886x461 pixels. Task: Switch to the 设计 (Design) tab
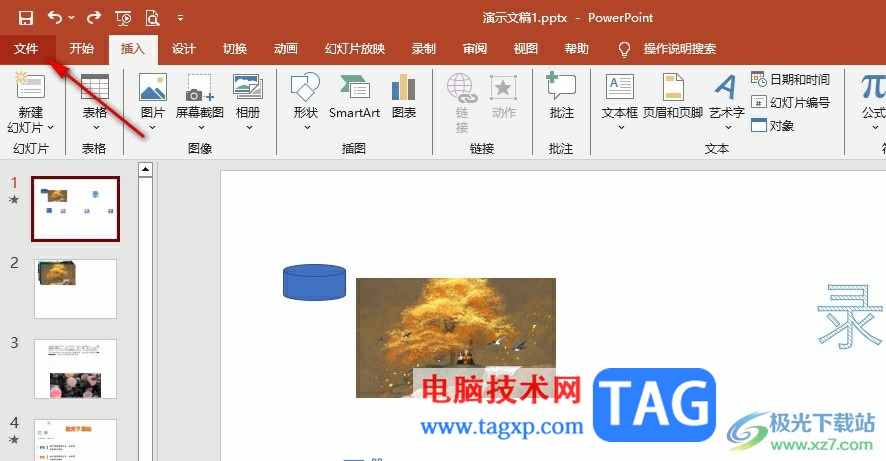[184, 49]
